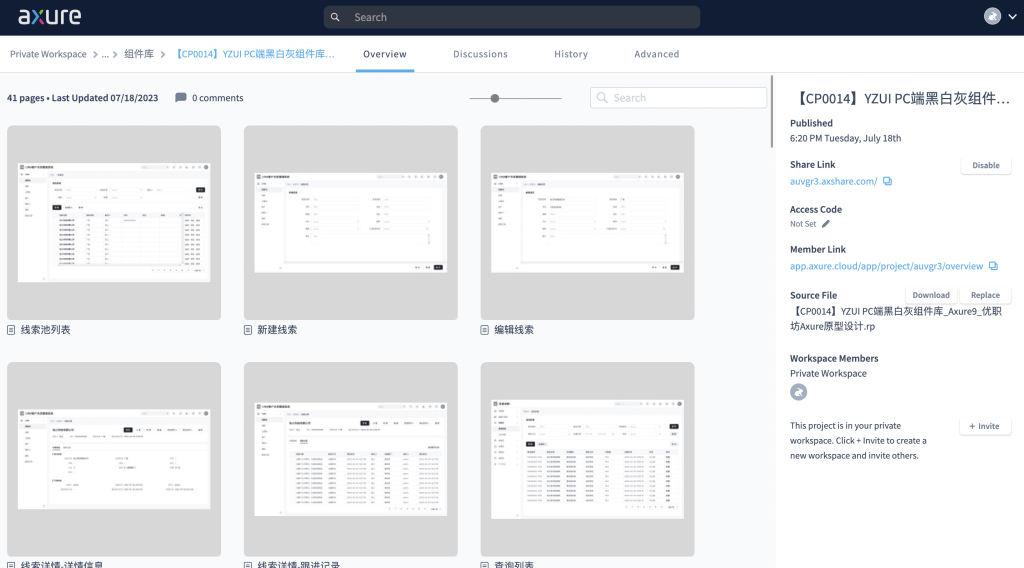Screen dimensions: 1024x568
Task: Click the page icon beside 线索池列表
Action: [11, 330]
